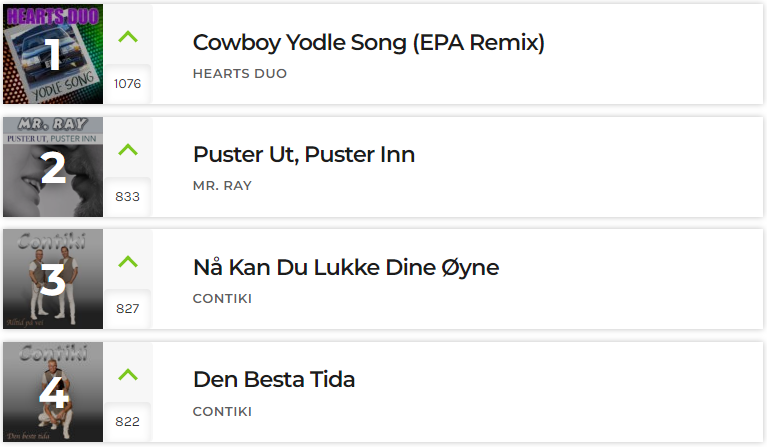Screen dimensions: 767x447
Task: Visit HEARTS DUO artist name
Action: coord(240,73)
